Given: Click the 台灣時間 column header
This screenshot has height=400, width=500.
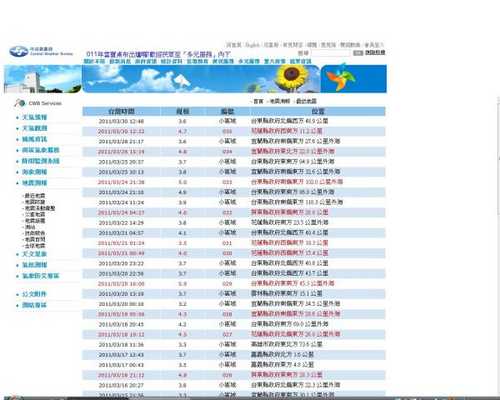Looking at the screenshot, I should 122,111.
